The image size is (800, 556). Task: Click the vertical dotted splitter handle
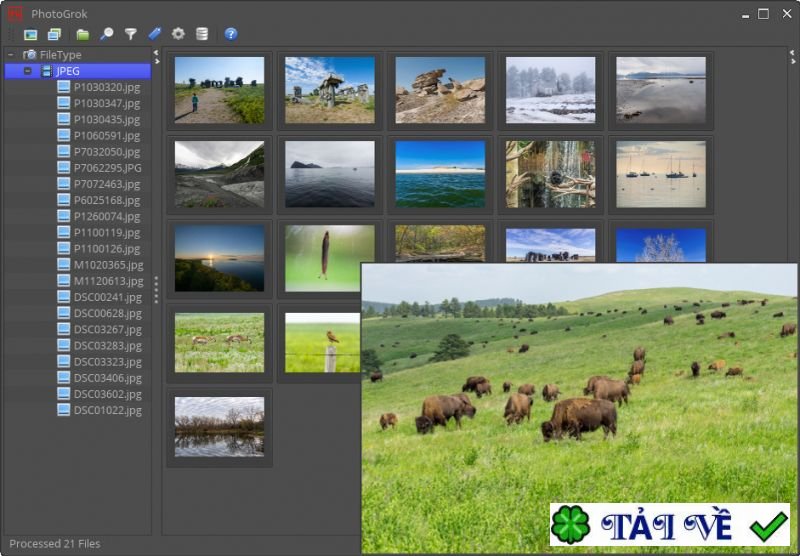(156, 290)
